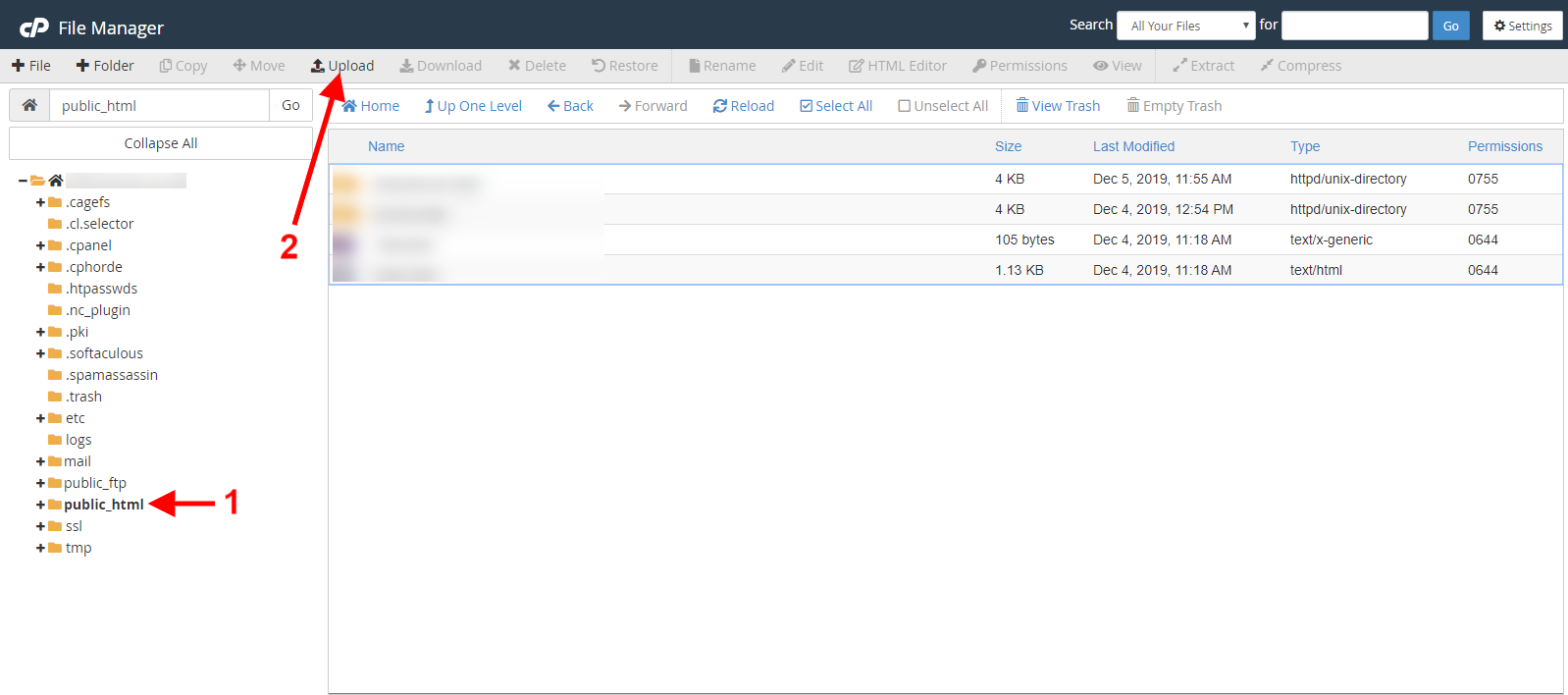Viewport: 1568px width, 695px height.
Task: Open the HTML Editor
Action: coord(898,66)
